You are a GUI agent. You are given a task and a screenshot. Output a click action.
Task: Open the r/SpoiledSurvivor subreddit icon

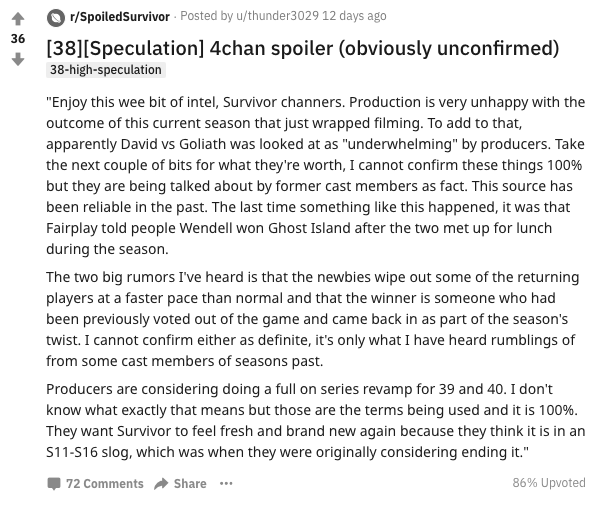(56, 17)
